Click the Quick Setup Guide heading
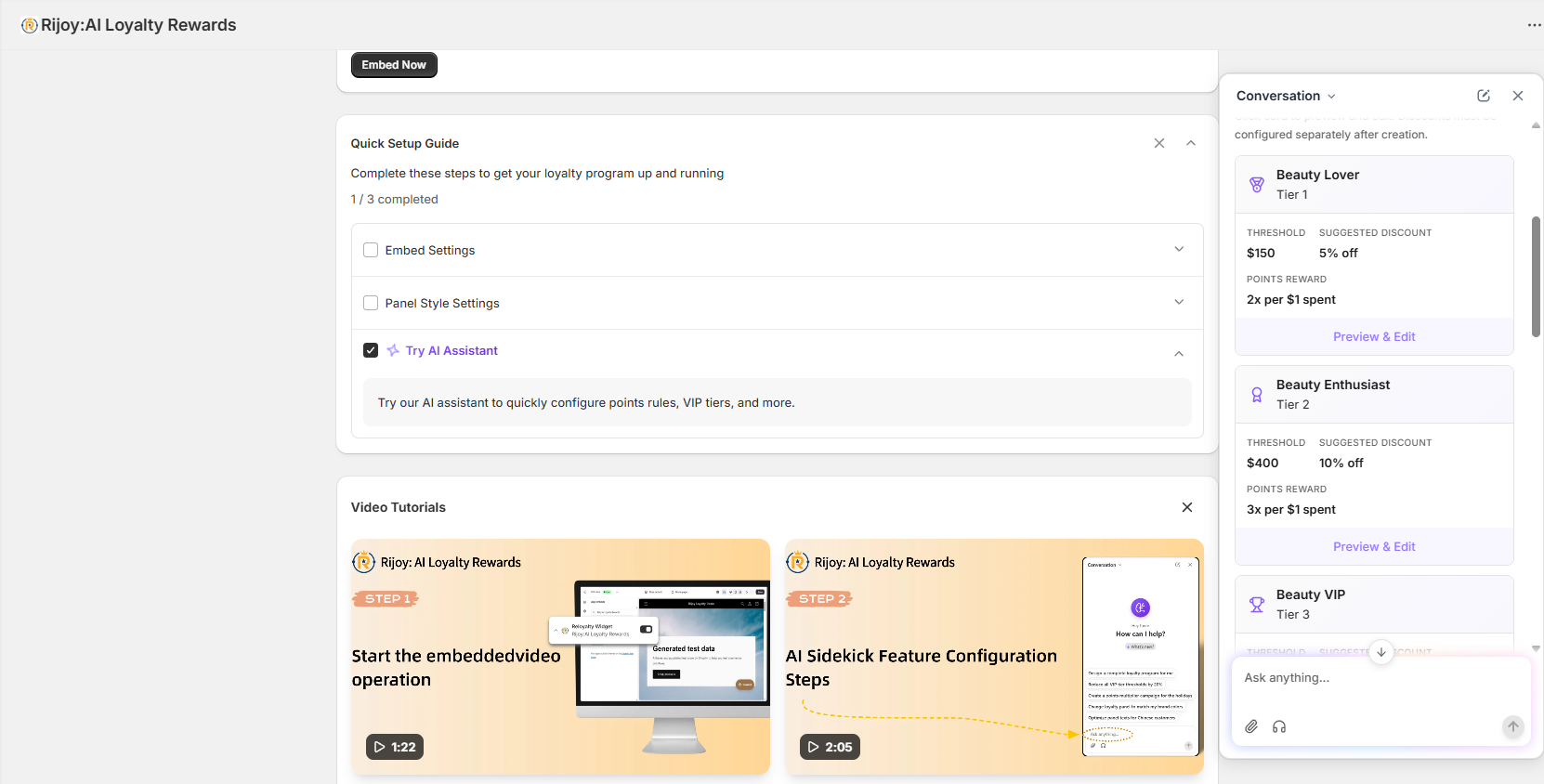This screenshot has width=1544, height=784. tap(405, 143)
